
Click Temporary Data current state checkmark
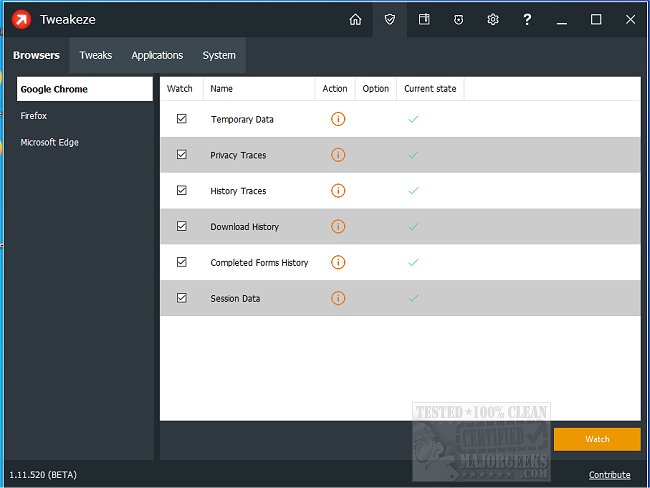pos(413,119)
